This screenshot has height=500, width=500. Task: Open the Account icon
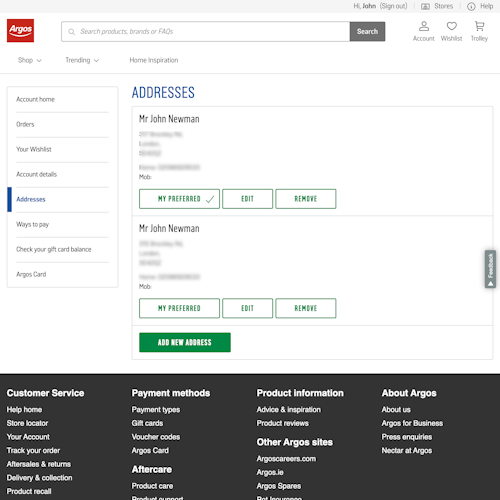point(424,31)
